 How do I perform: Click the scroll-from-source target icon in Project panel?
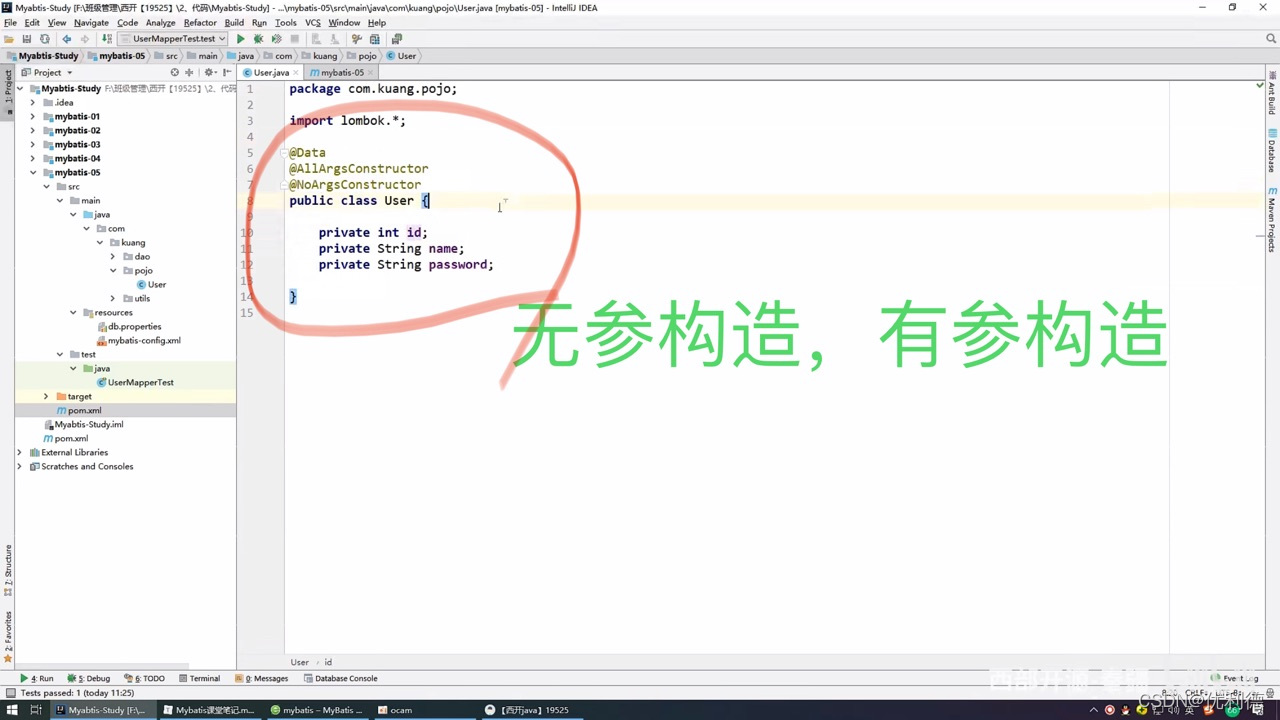(x=174, y=72)
